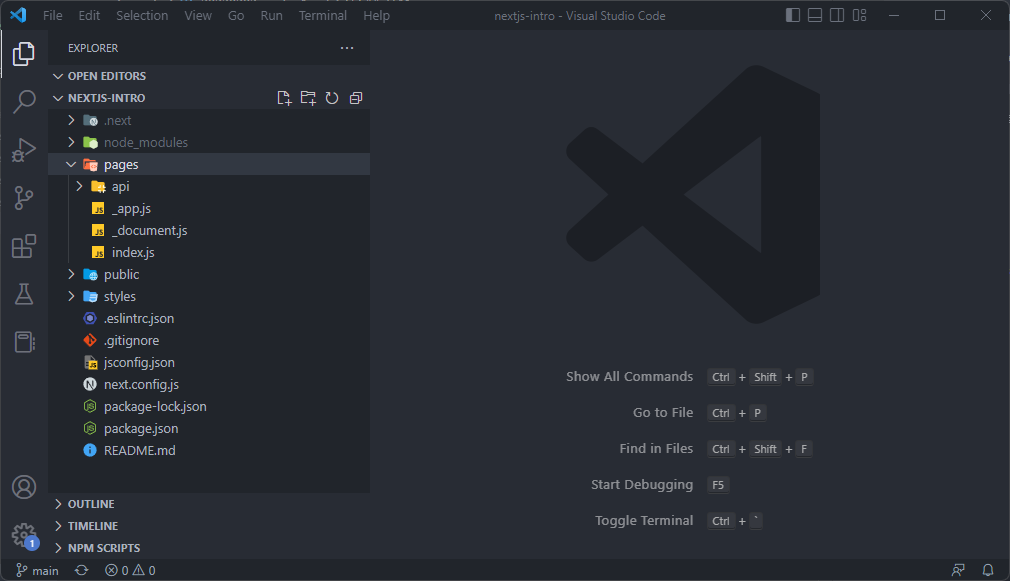The height and width of the screenshot is (581, 1010).
Task: Open the Extensions view
Action: point(24,246)
